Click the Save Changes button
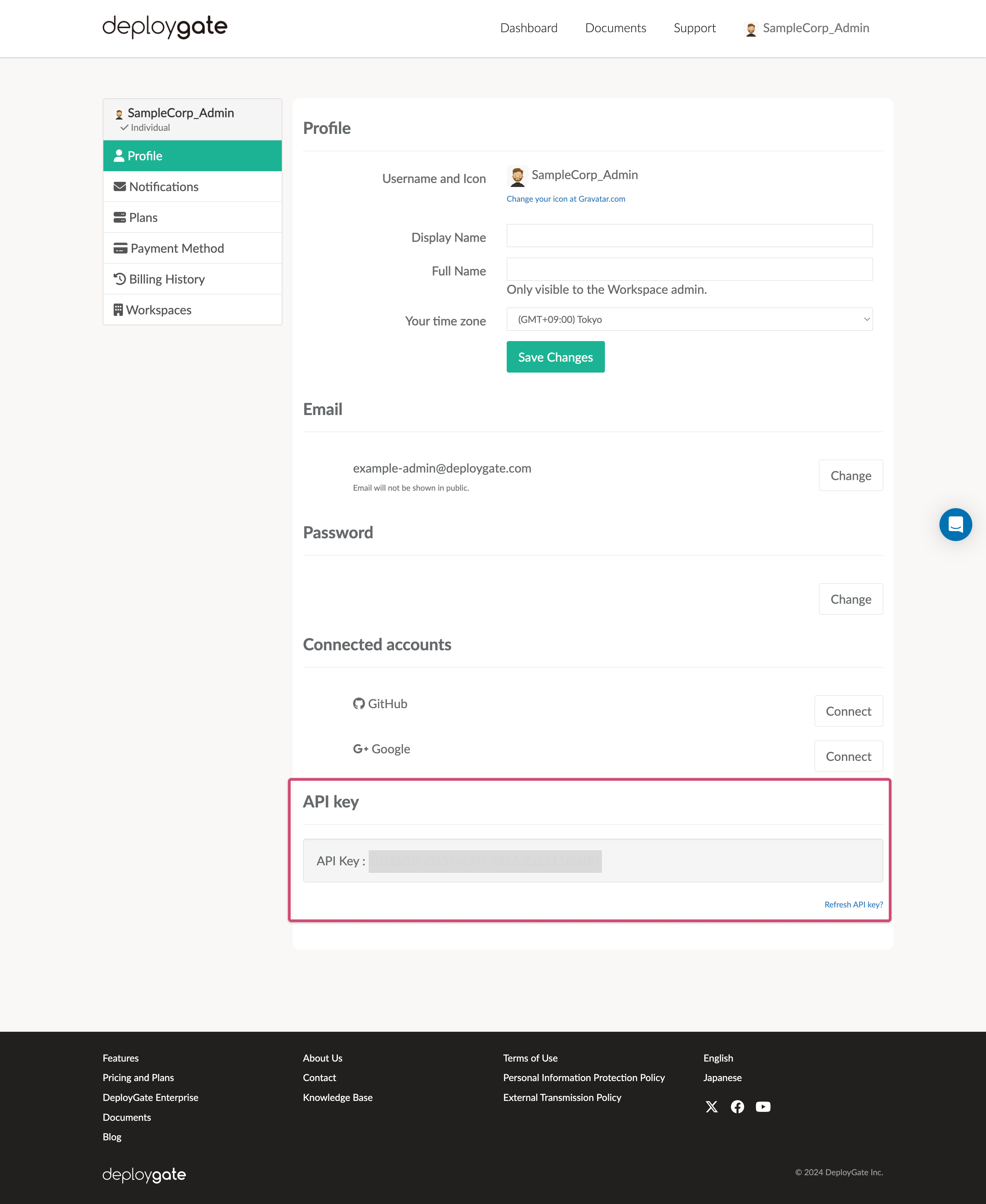Screen dimensions: 986x1204 click(x=555, y=357)
